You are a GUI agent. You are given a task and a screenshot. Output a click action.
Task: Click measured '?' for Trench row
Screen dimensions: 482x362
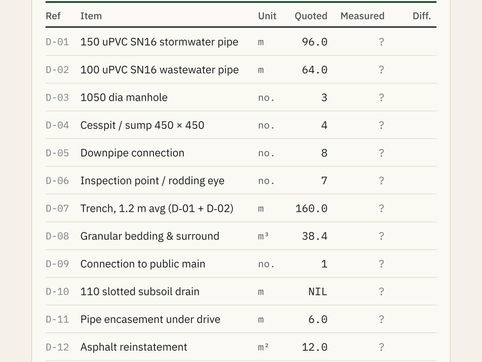(381, 209)
